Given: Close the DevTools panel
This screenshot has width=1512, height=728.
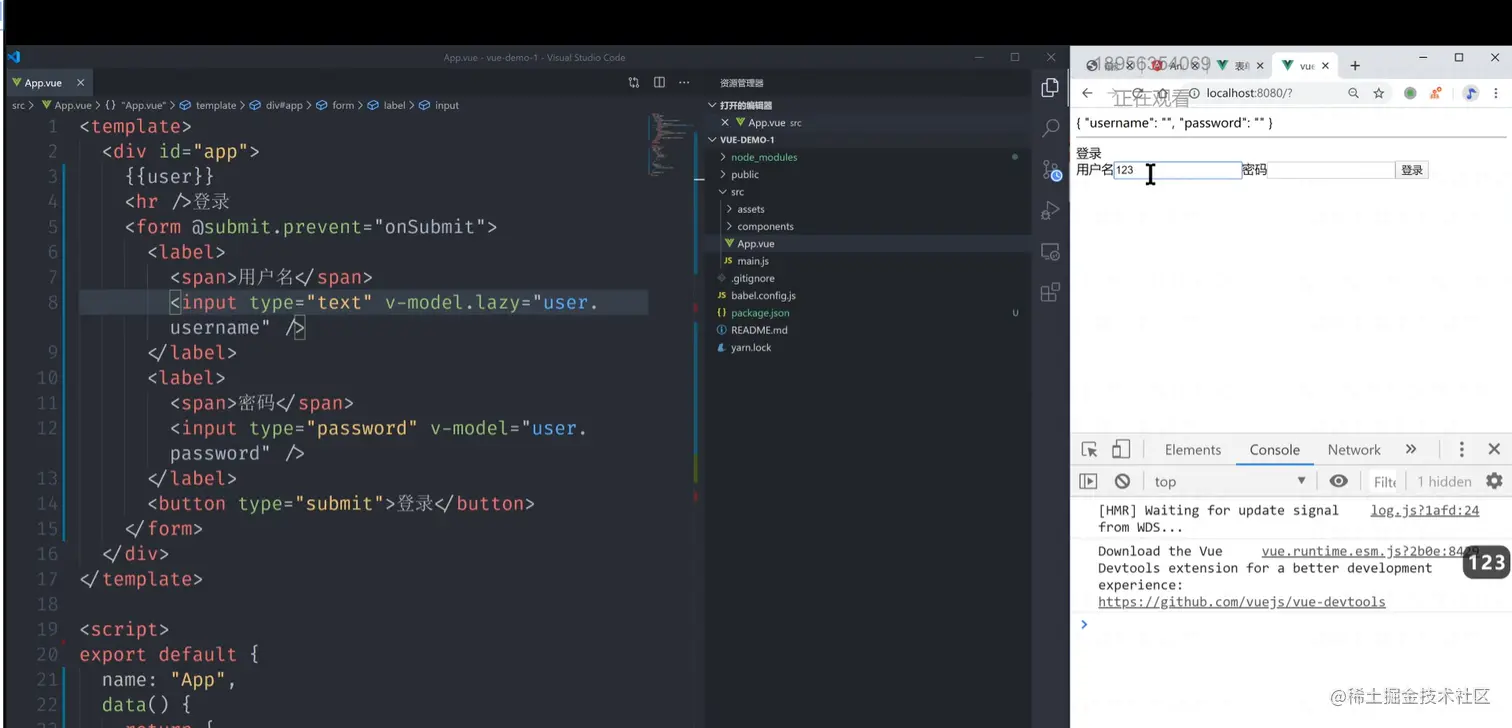Looking at the screenshot, I should point(1494,450).
